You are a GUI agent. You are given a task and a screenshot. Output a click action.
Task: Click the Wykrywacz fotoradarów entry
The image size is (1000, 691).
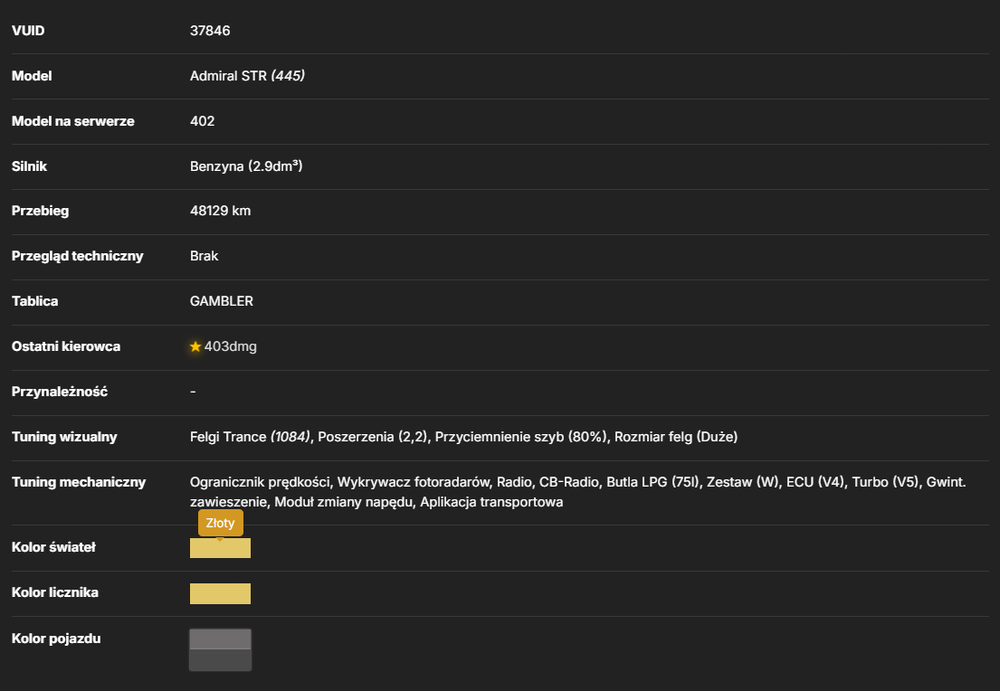point(413,482)
